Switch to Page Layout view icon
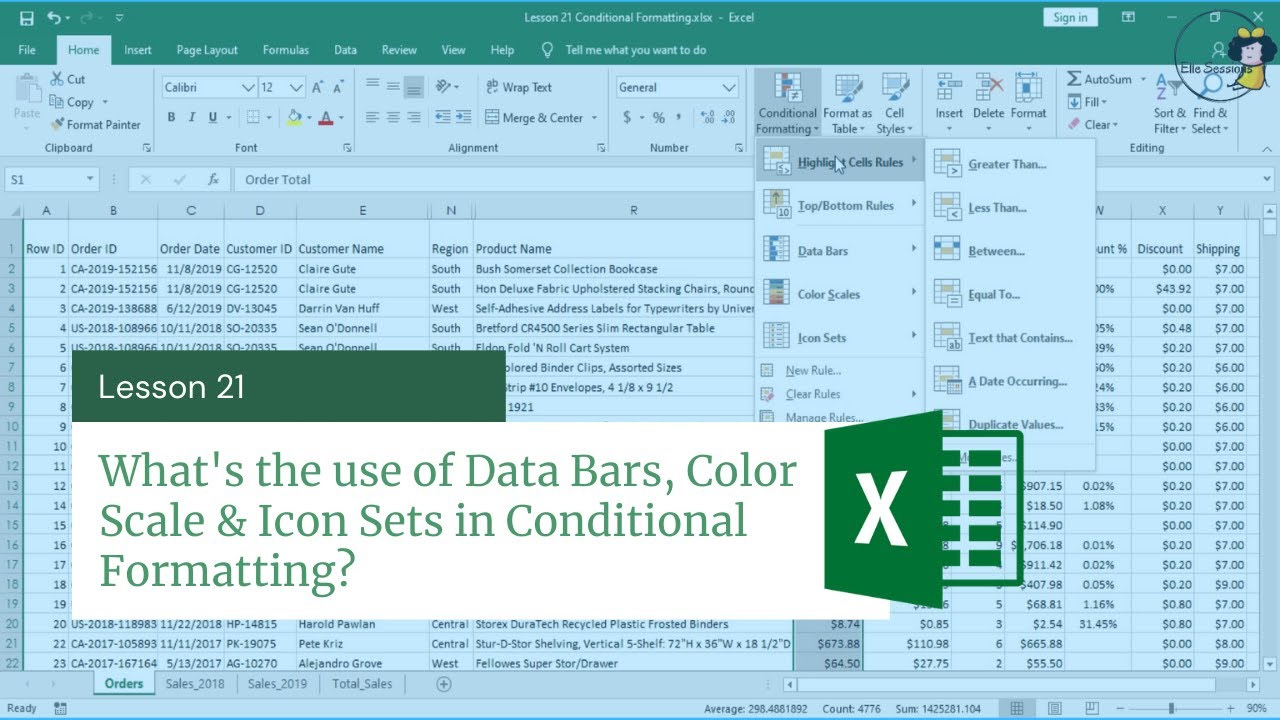Viewport: 1280px width, 720px height. (x=1054, y=708)
